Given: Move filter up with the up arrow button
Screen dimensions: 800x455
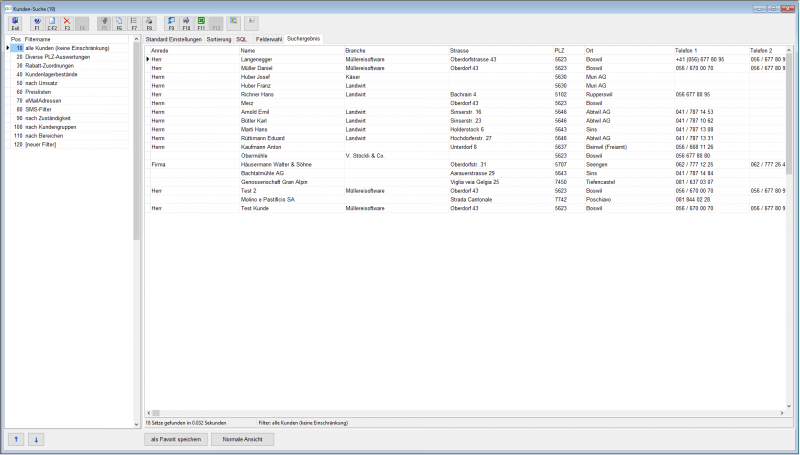Looking at the screenshot, I should point(16,439).
